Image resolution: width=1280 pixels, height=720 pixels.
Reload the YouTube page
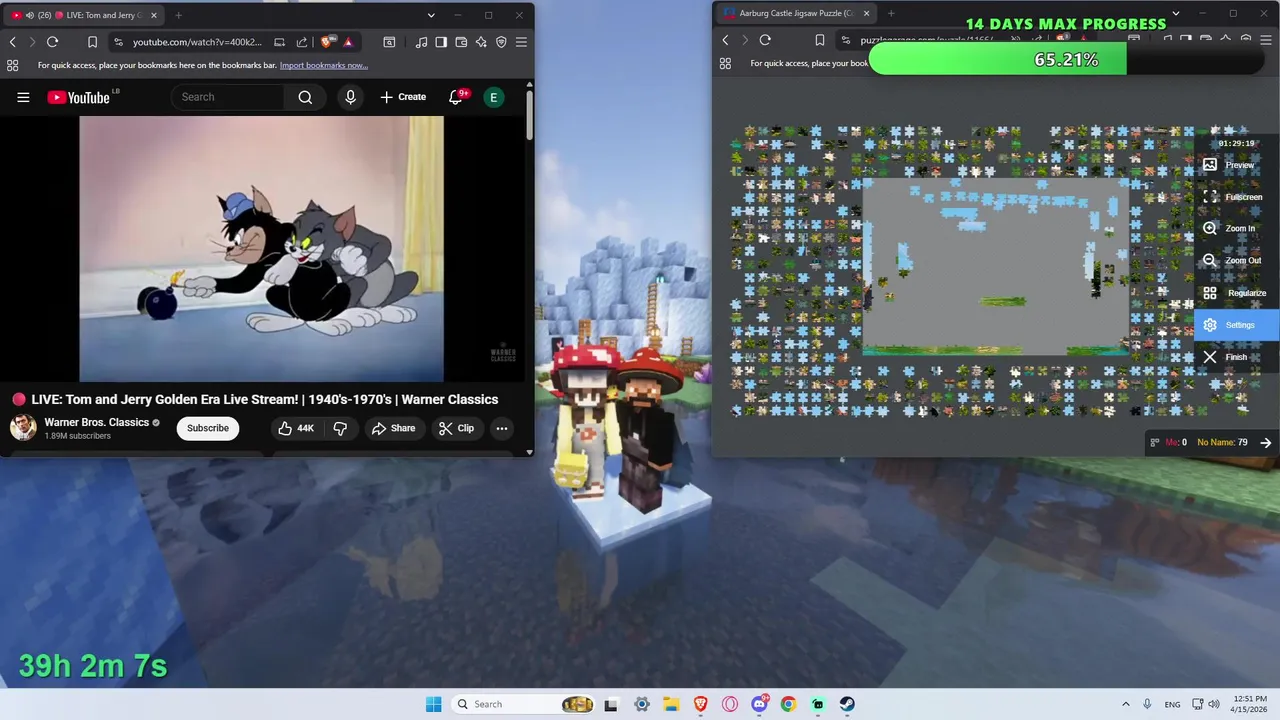(52, 42)
